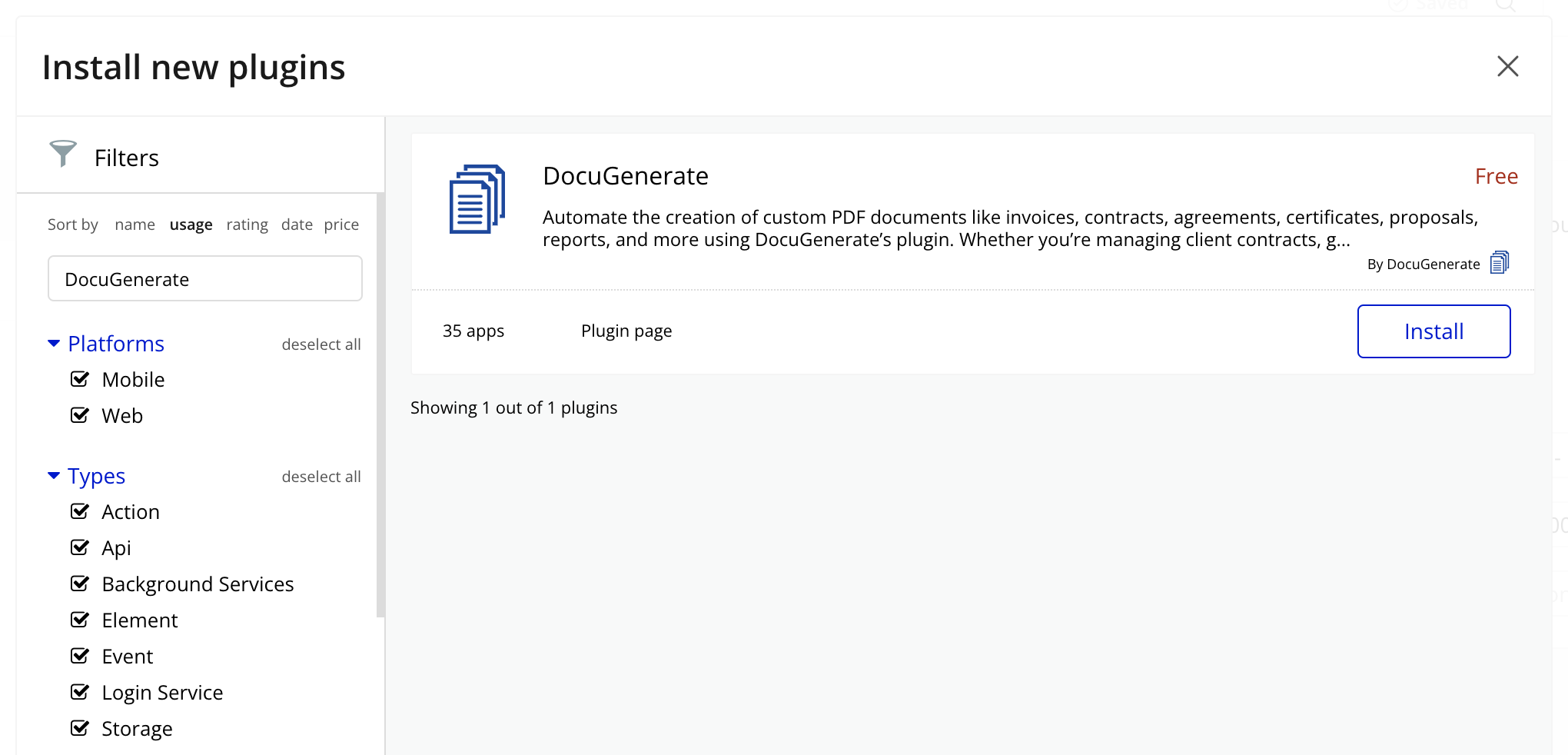Uncheck the Web platform checkbox
This screenshot has width=1568, height=755.
click(x=80, y=415)
